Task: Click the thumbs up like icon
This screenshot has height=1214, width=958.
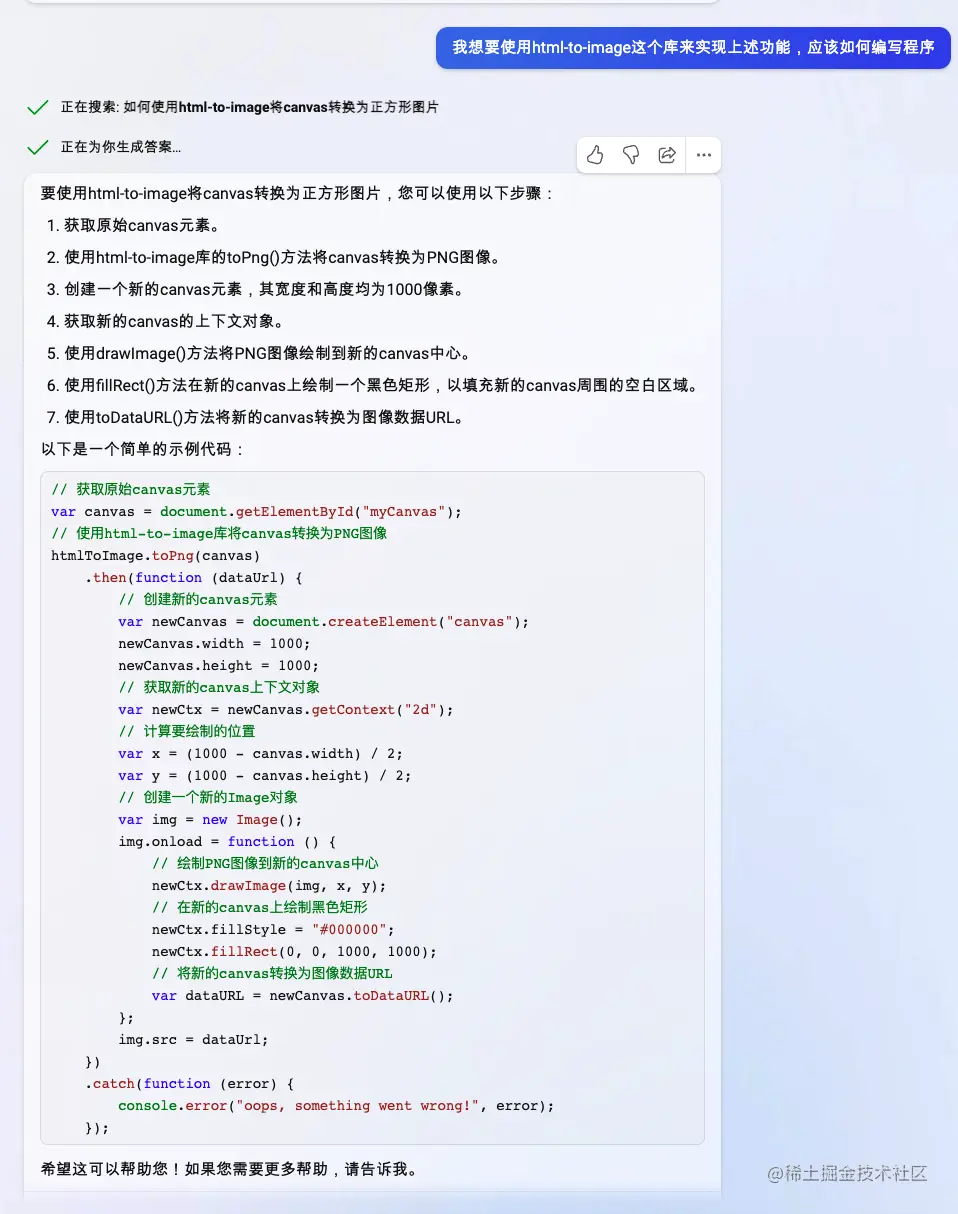Action: pyautogui.click(x=595, y=155)
